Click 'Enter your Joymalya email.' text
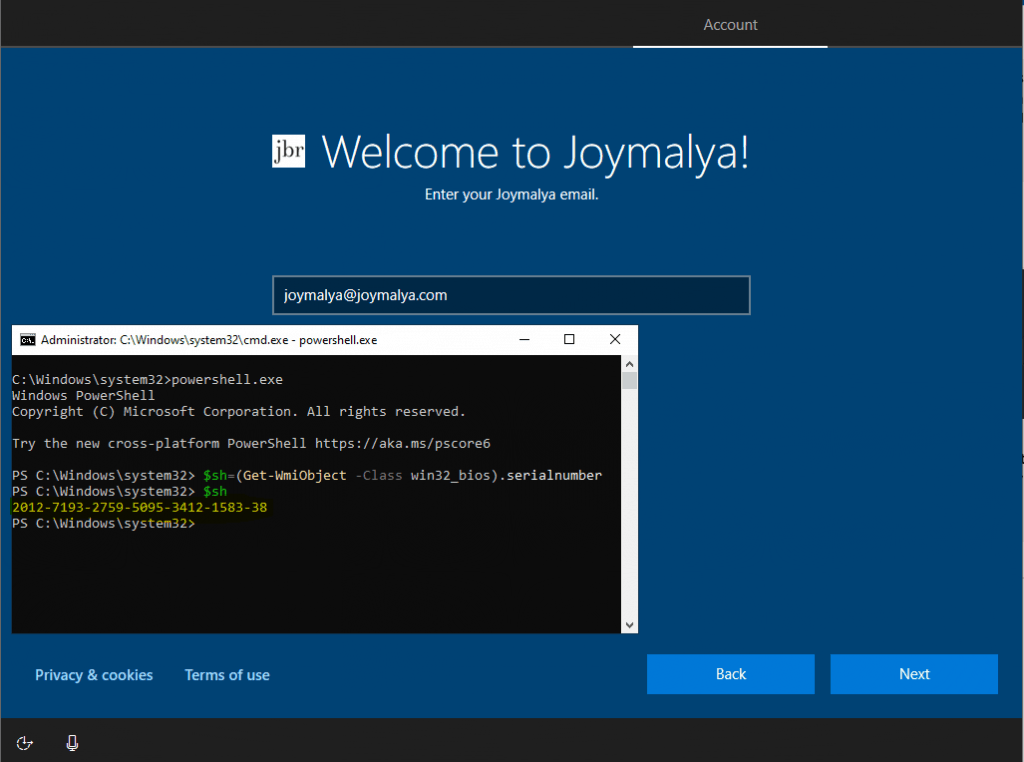1024x762 pixels. (x=511, y=195)
